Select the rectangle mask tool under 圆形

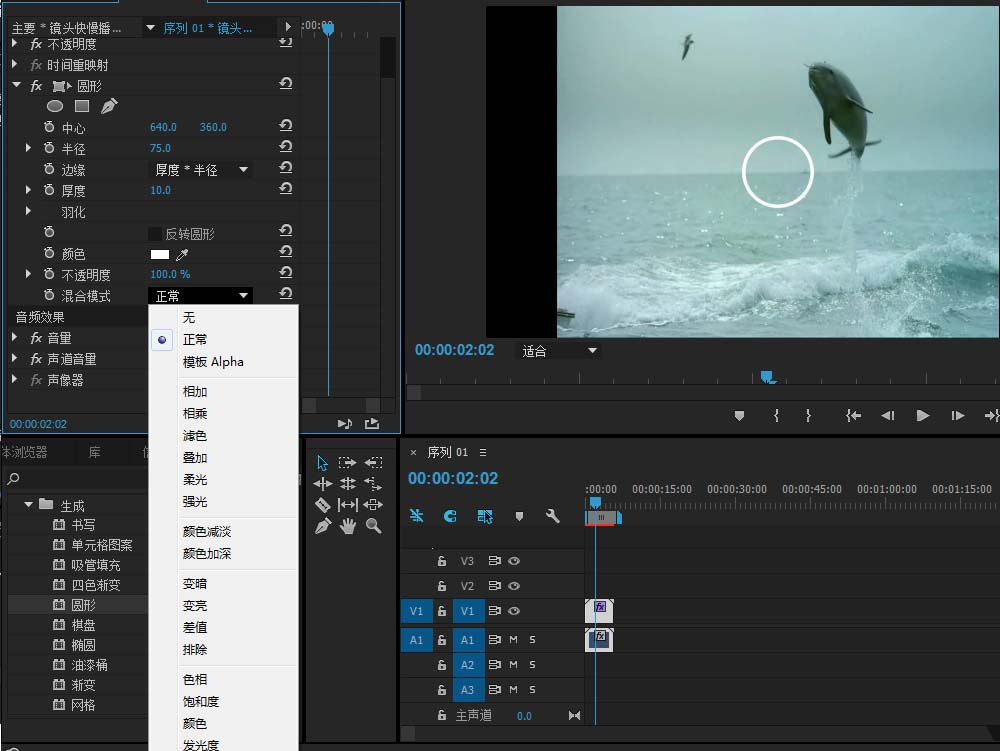point(82,106)
